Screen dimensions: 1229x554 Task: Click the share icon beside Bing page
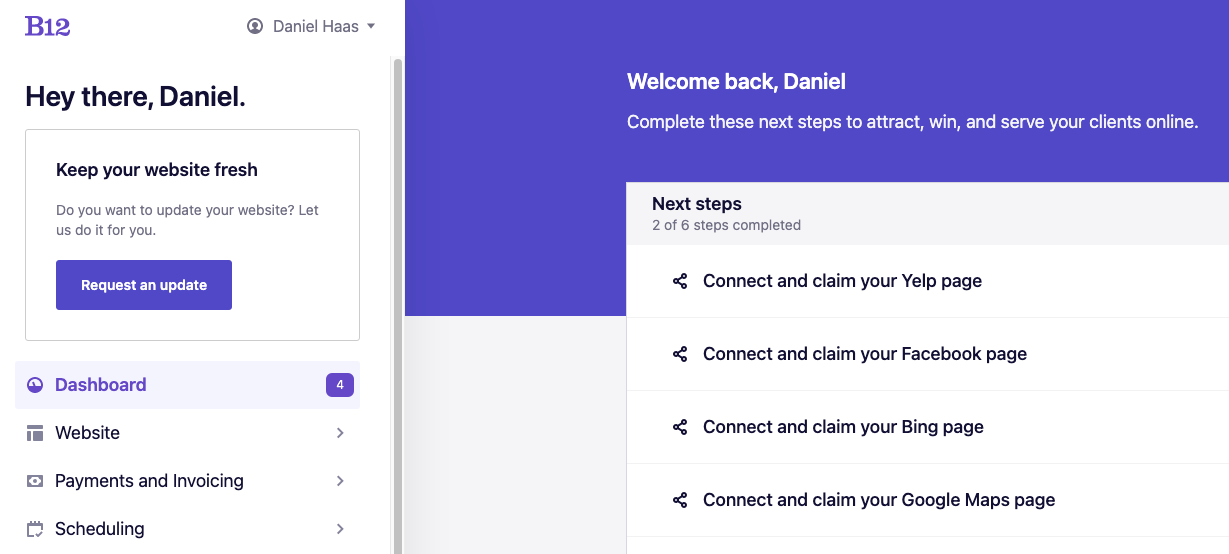(680, 427)
